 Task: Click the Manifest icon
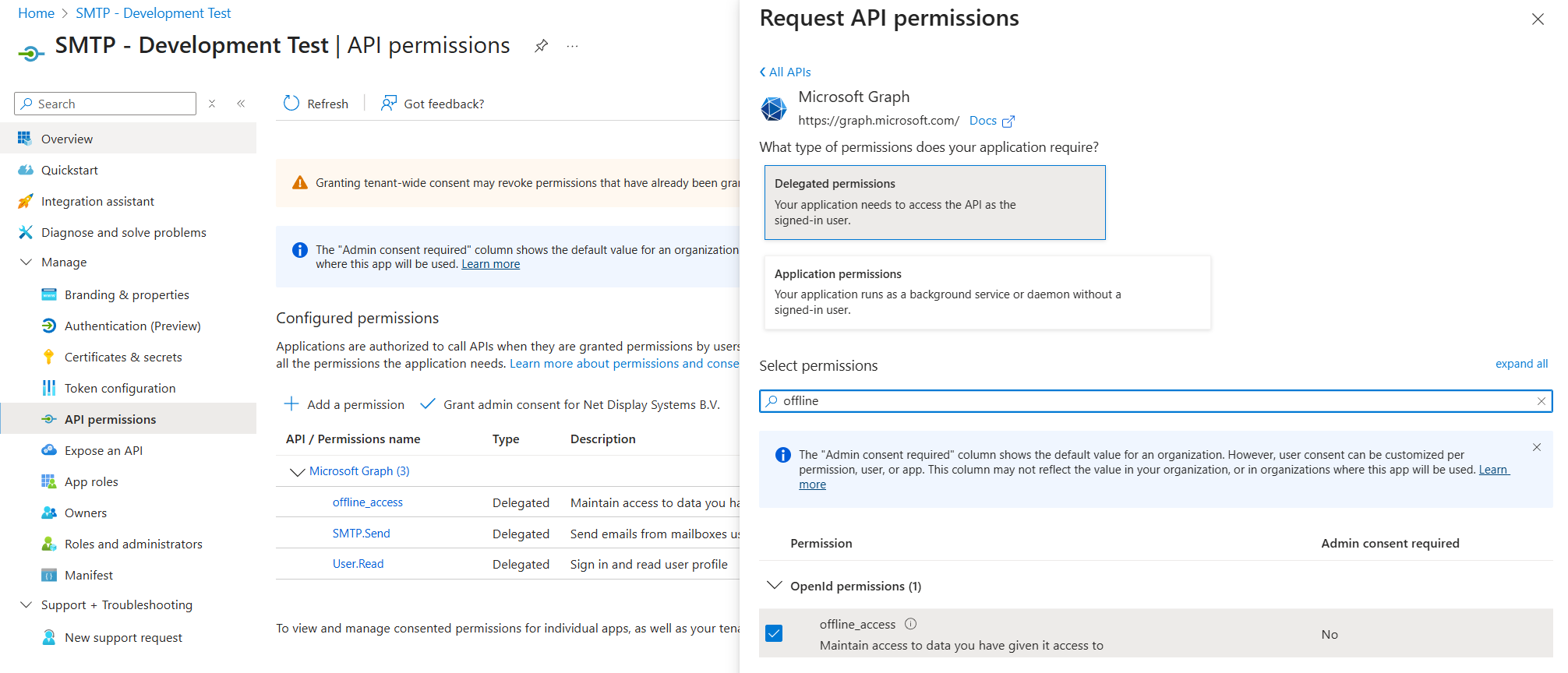pos(49,575)
